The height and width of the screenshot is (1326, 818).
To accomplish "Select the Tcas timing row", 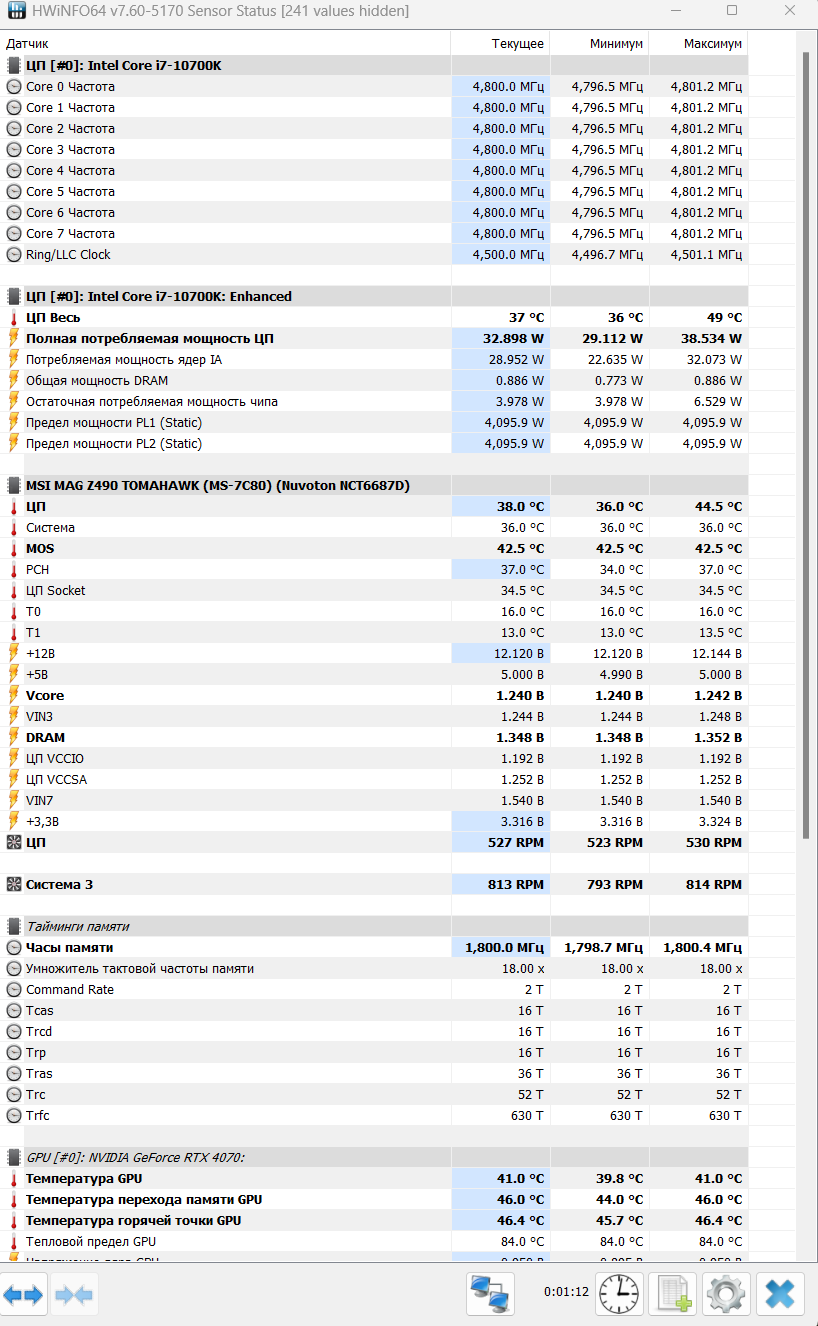I will 374,1011.
